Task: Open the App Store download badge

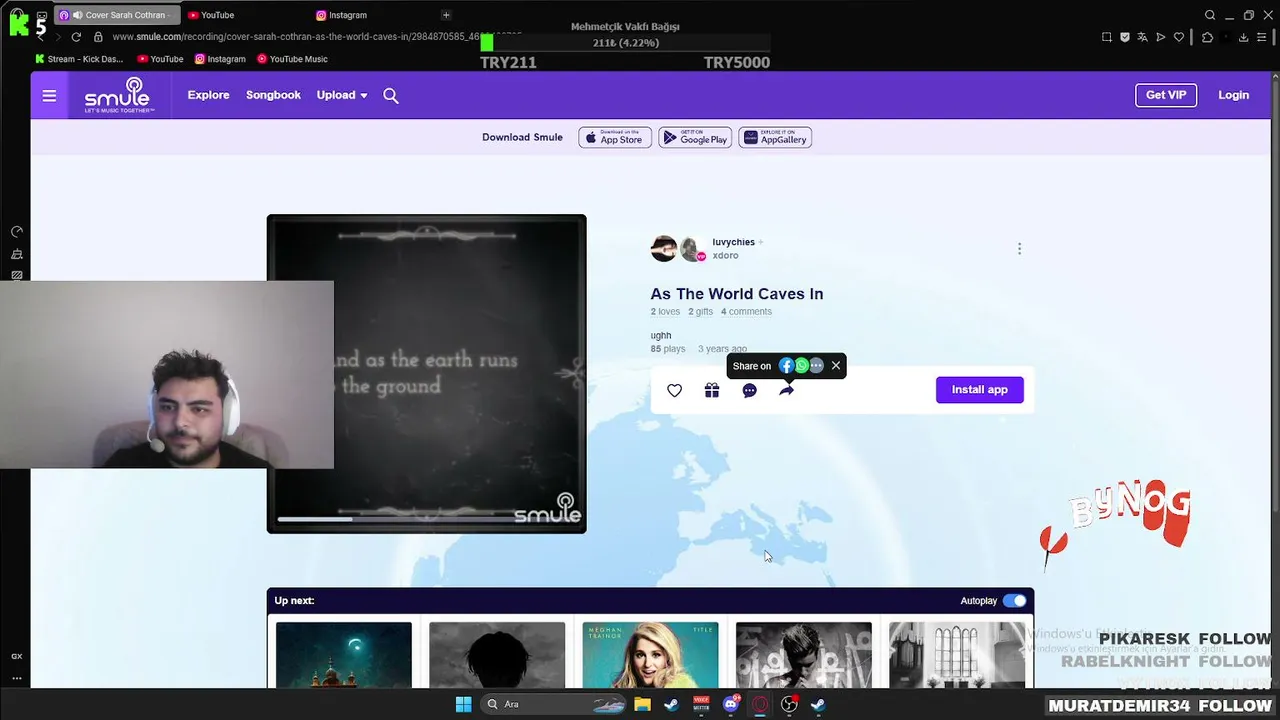Action: click(x=615, y=138)
